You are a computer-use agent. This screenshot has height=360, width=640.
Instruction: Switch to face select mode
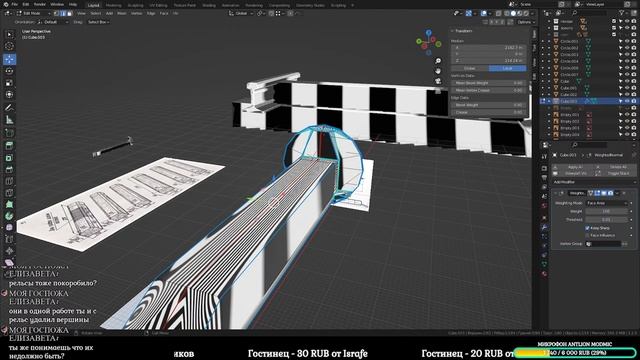click(69, 13)
